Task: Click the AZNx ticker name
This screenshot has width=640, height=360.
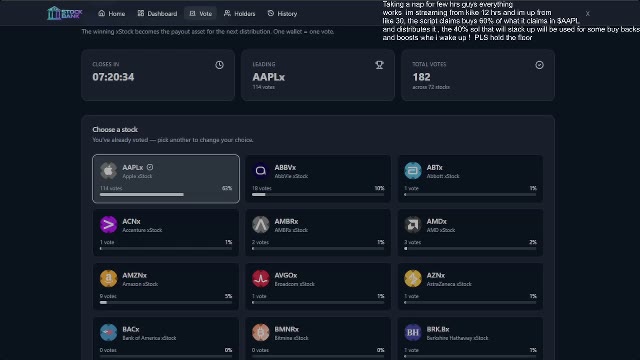Action: point(436,275)
